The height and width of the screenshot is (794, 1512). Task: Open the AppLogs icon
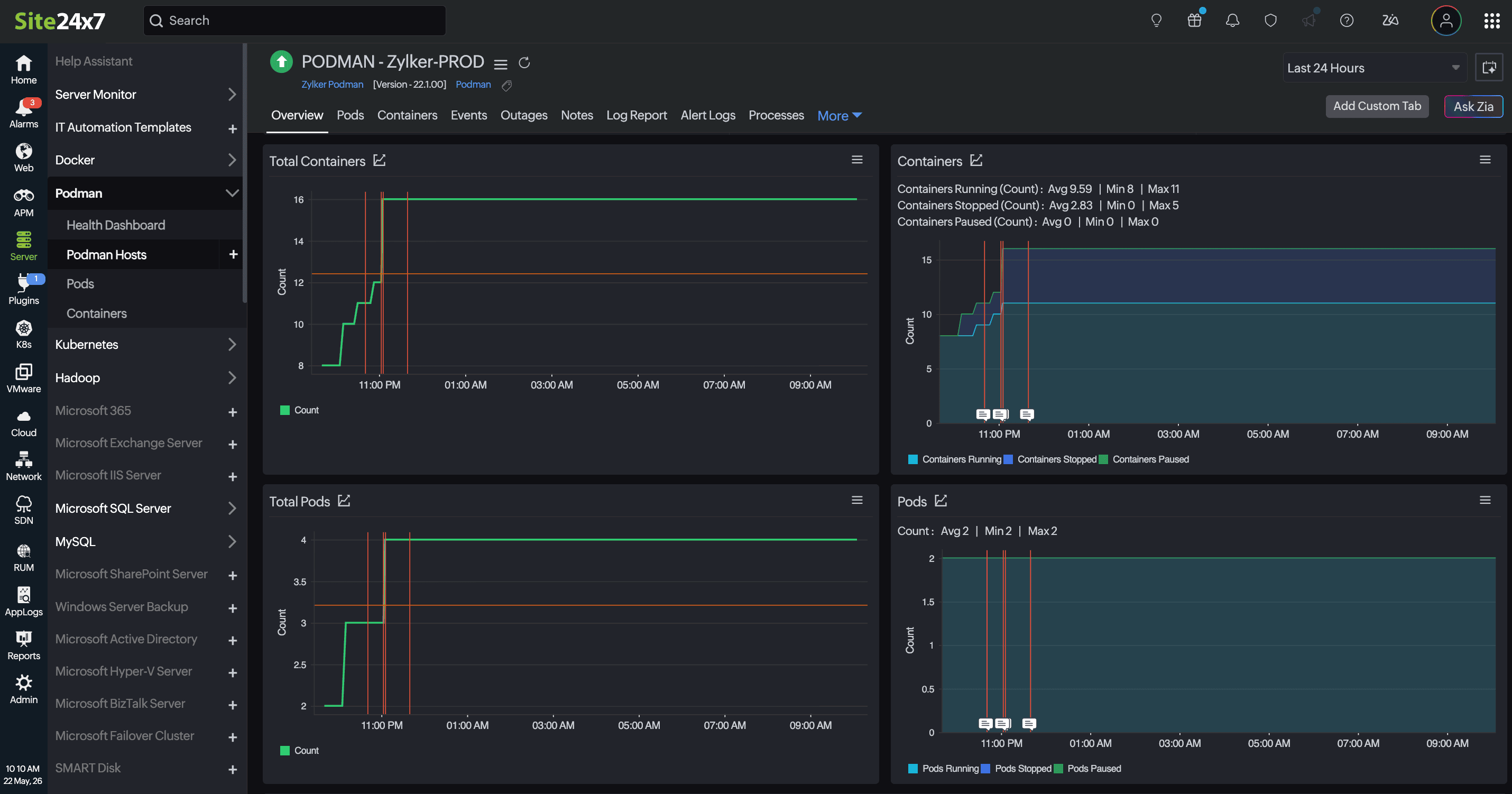pyautogui.click(x=23, y=602)
